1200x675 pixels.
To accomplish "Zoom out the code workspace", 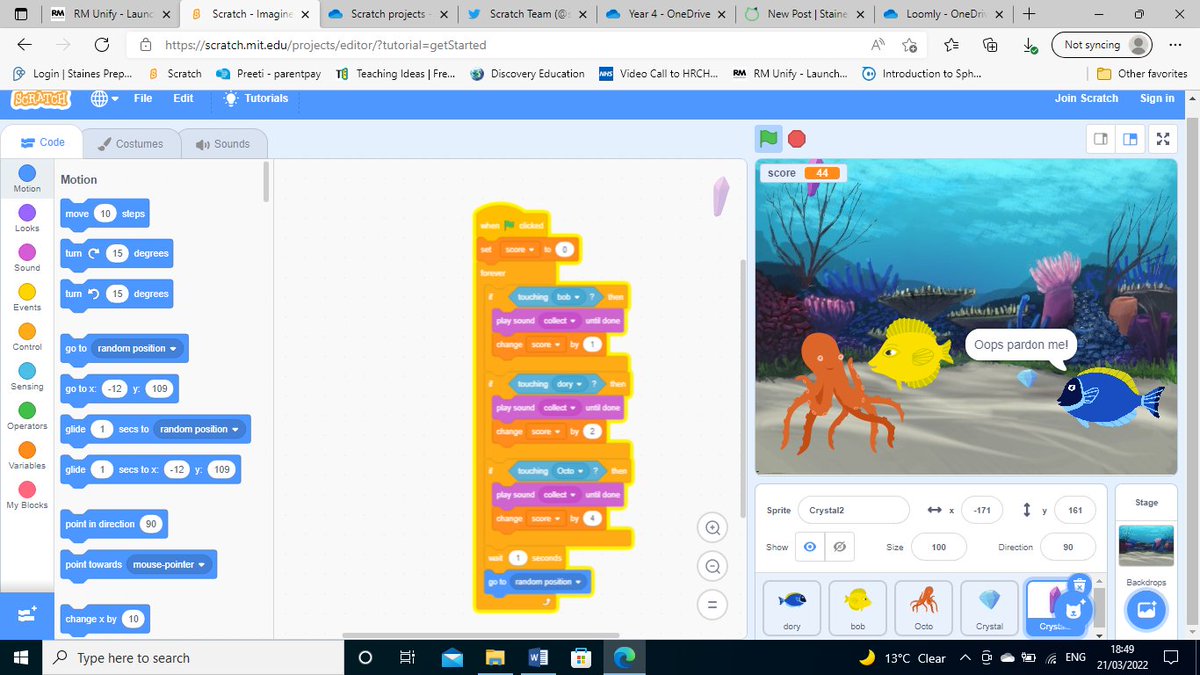I will 712,566.
